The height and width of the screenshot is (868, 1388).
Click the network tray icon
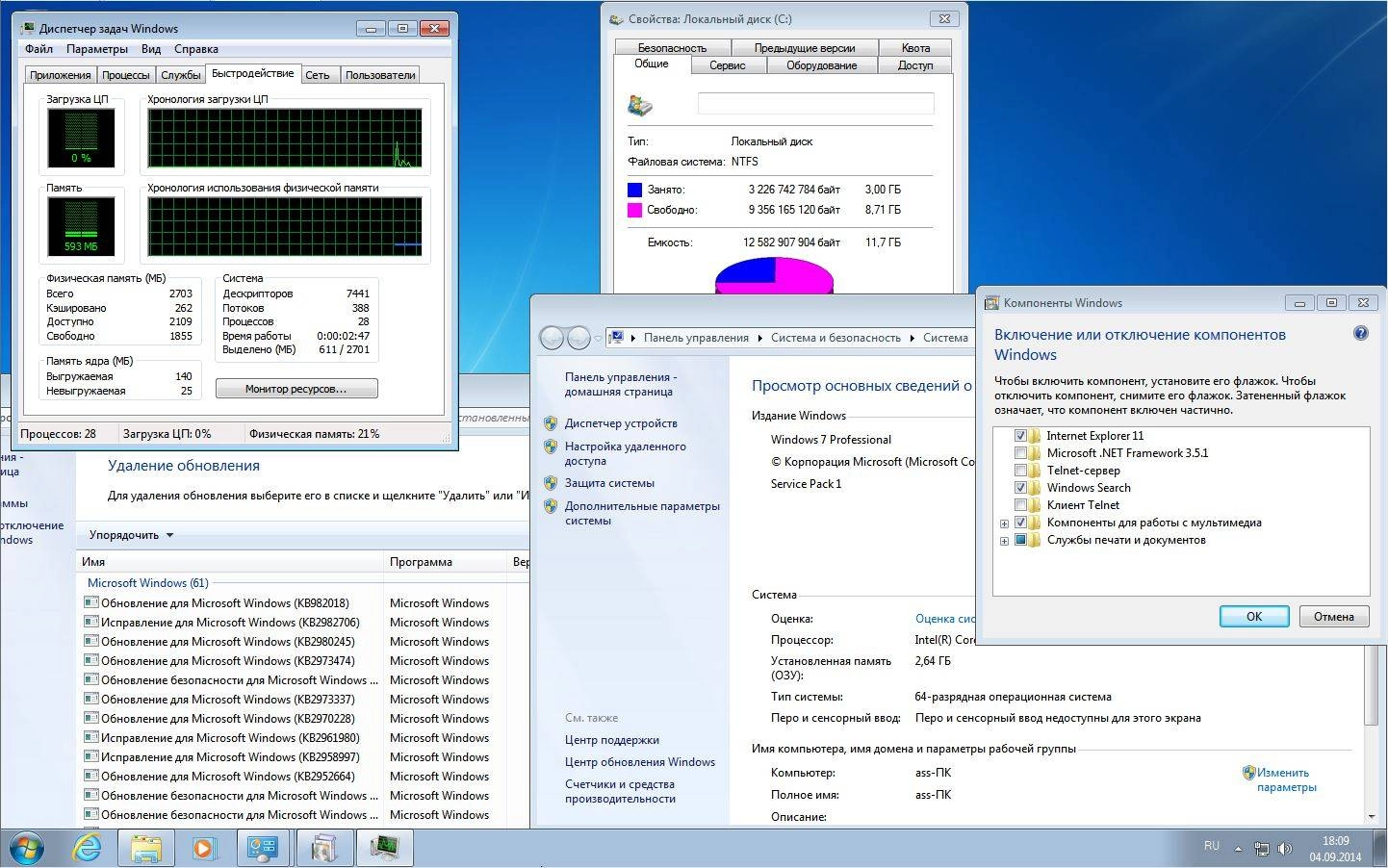1261,849
